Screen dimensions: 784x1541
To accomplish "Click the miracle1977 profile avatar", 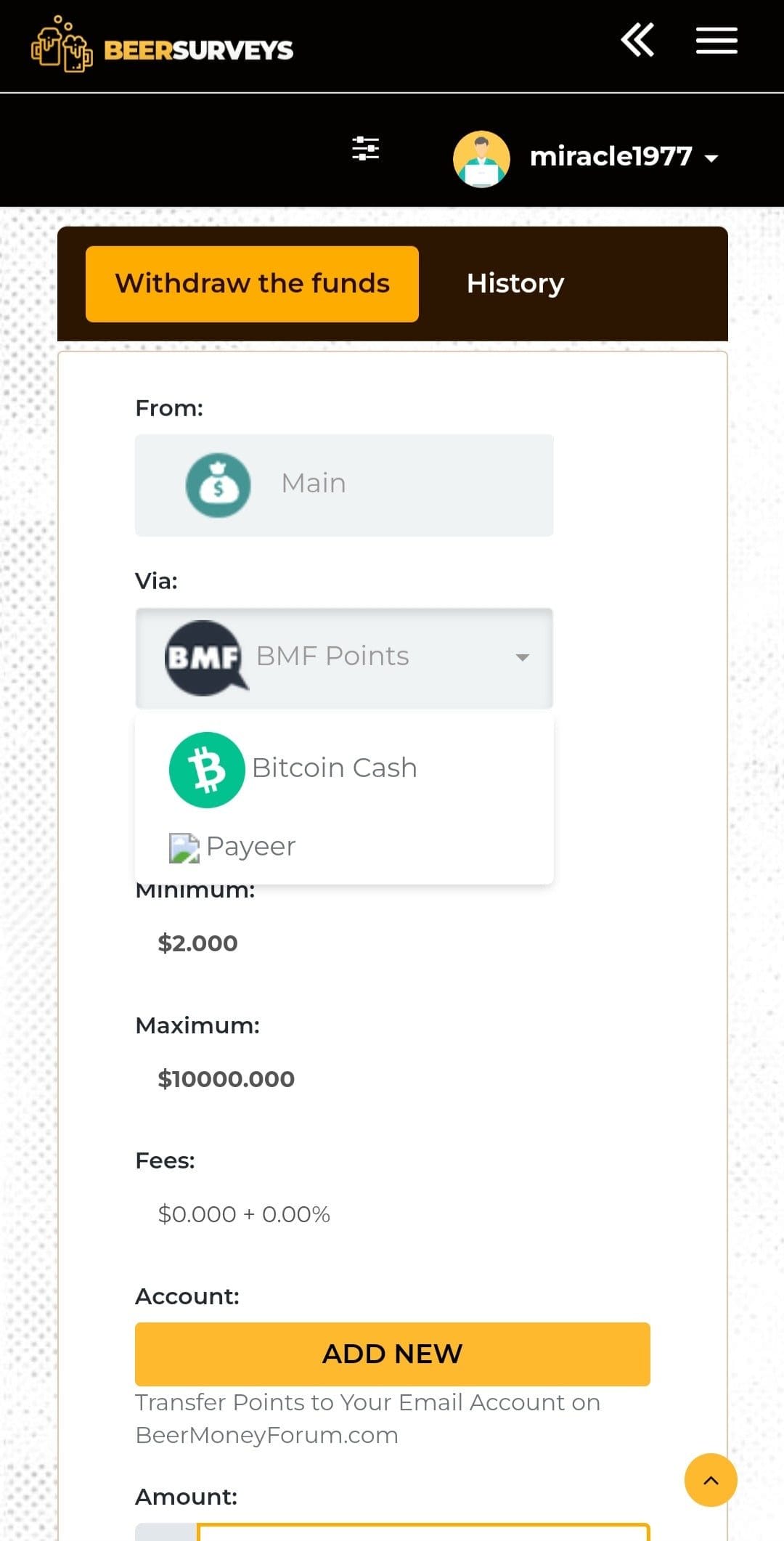I will 481,158.
